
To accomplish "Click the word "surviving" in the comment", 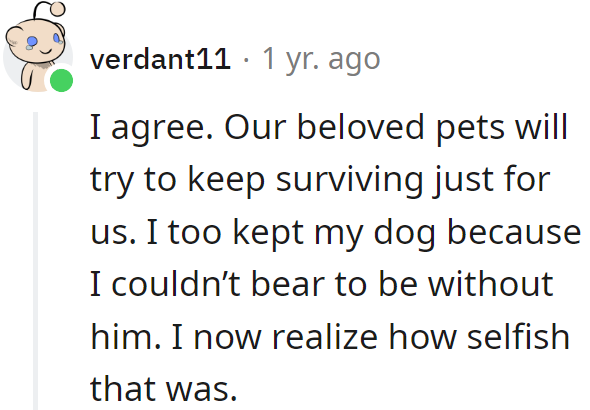I will [349, 179].
